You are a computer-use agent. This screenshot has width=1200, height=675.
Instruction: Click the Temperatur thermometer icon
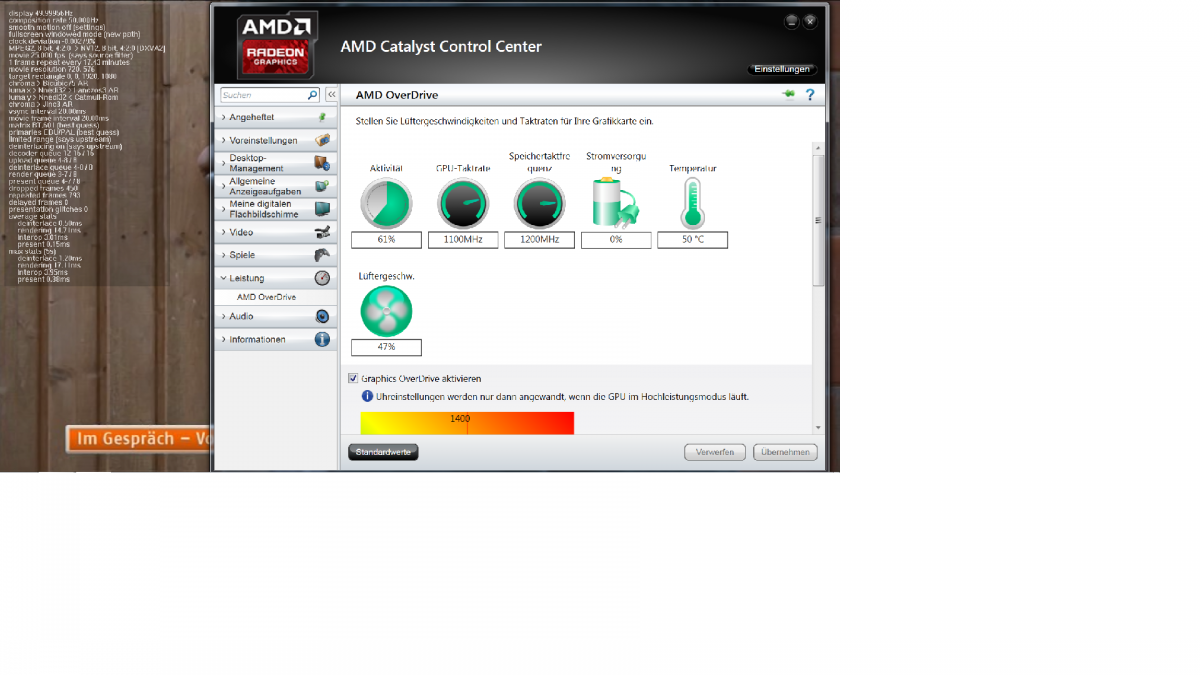[693, 204]
